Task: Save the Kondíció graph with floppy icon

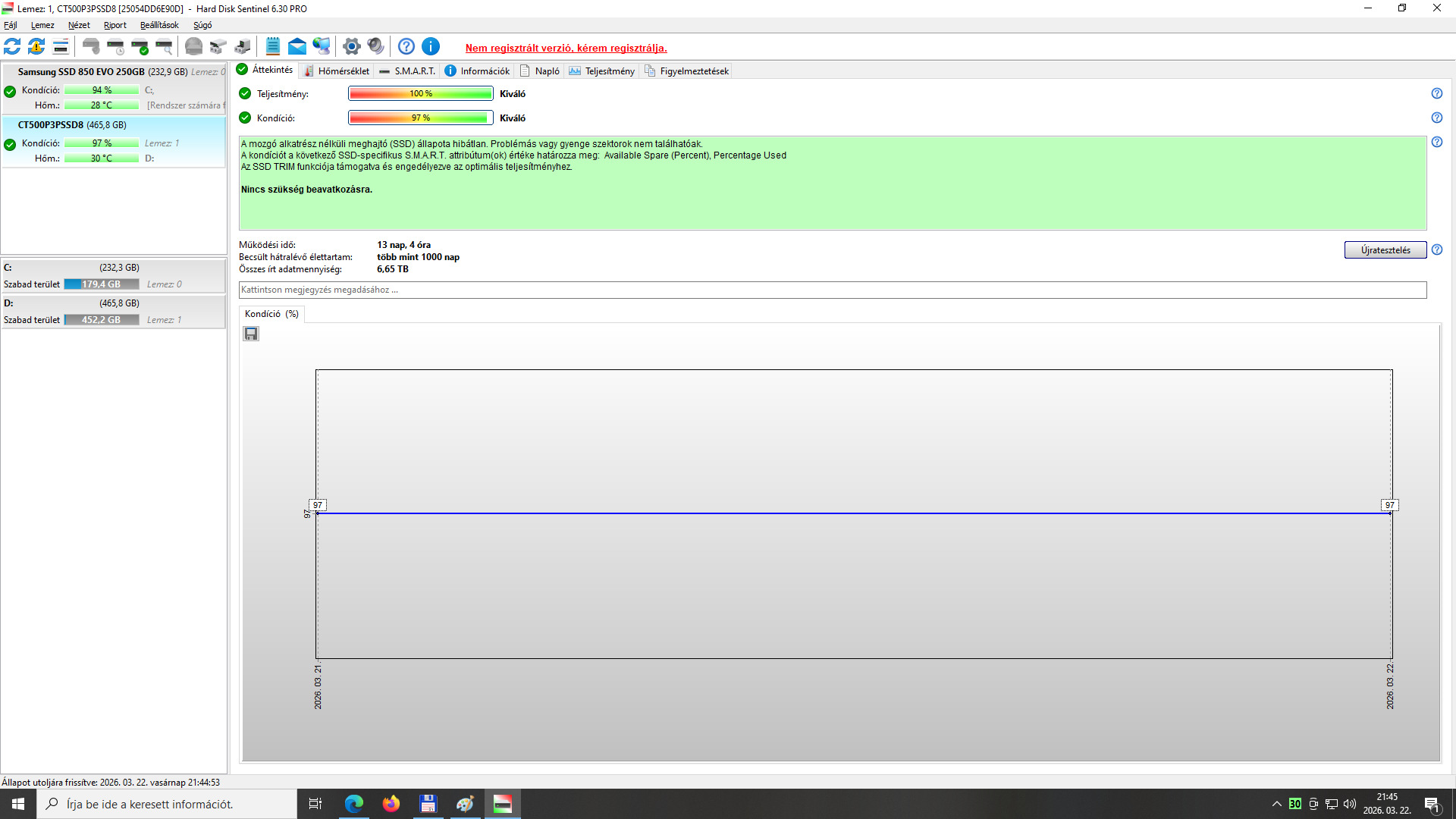Action: coord(251,334)
